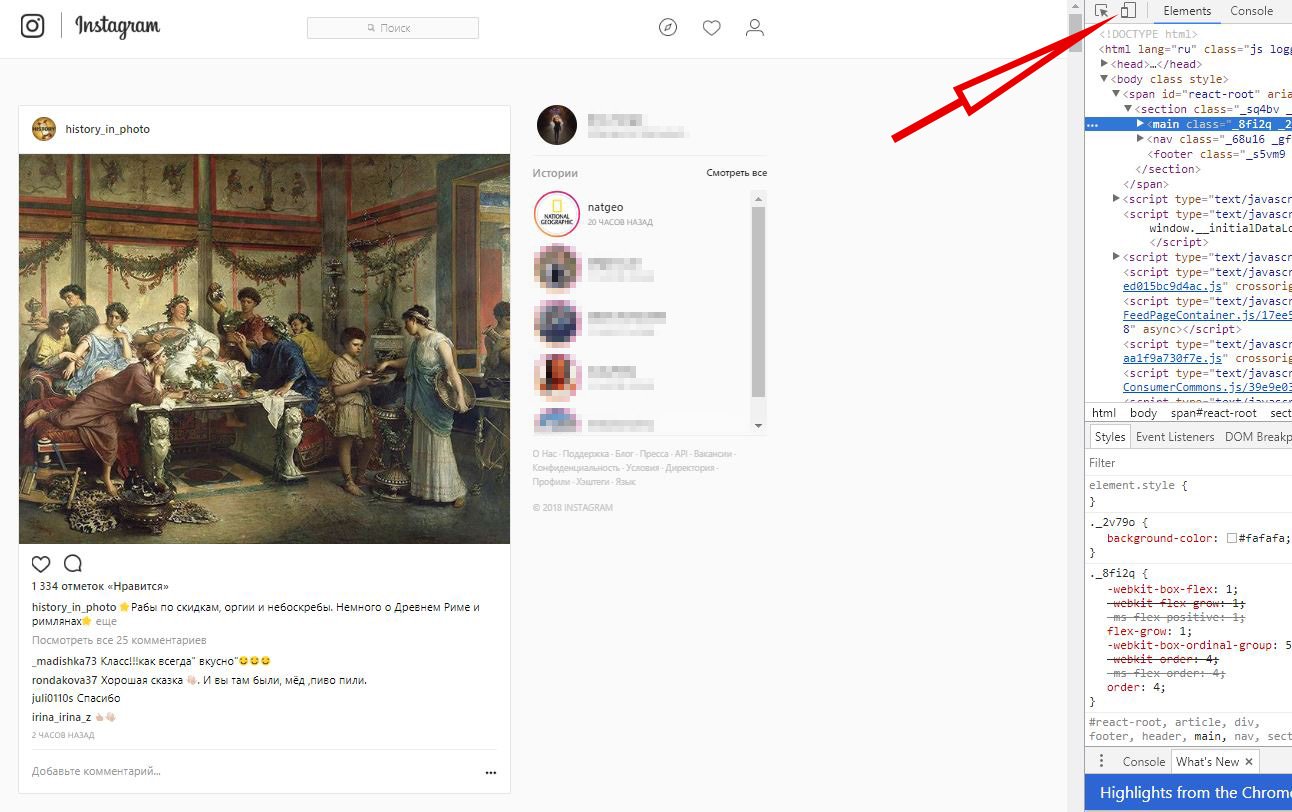Open the Explore compass icon
Viewport: 1292px width, 812px height.
pos(668,28)
